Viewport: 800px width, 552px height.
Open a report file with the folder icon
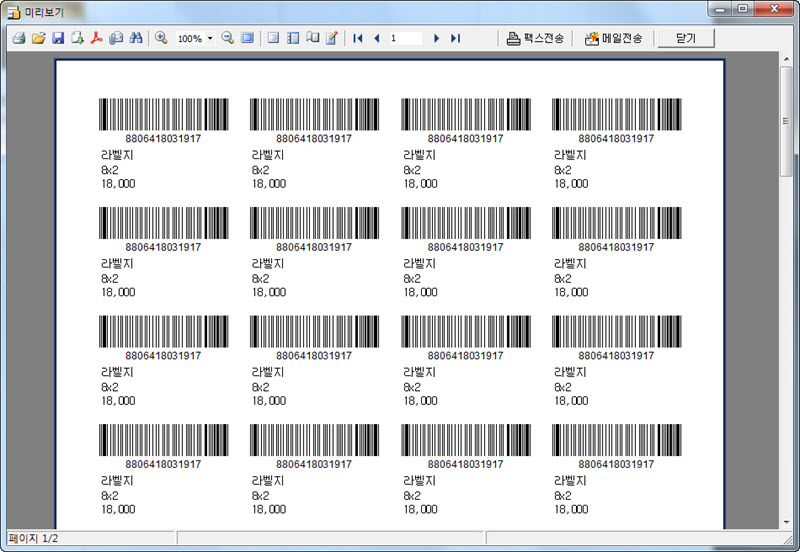point(38,38)
